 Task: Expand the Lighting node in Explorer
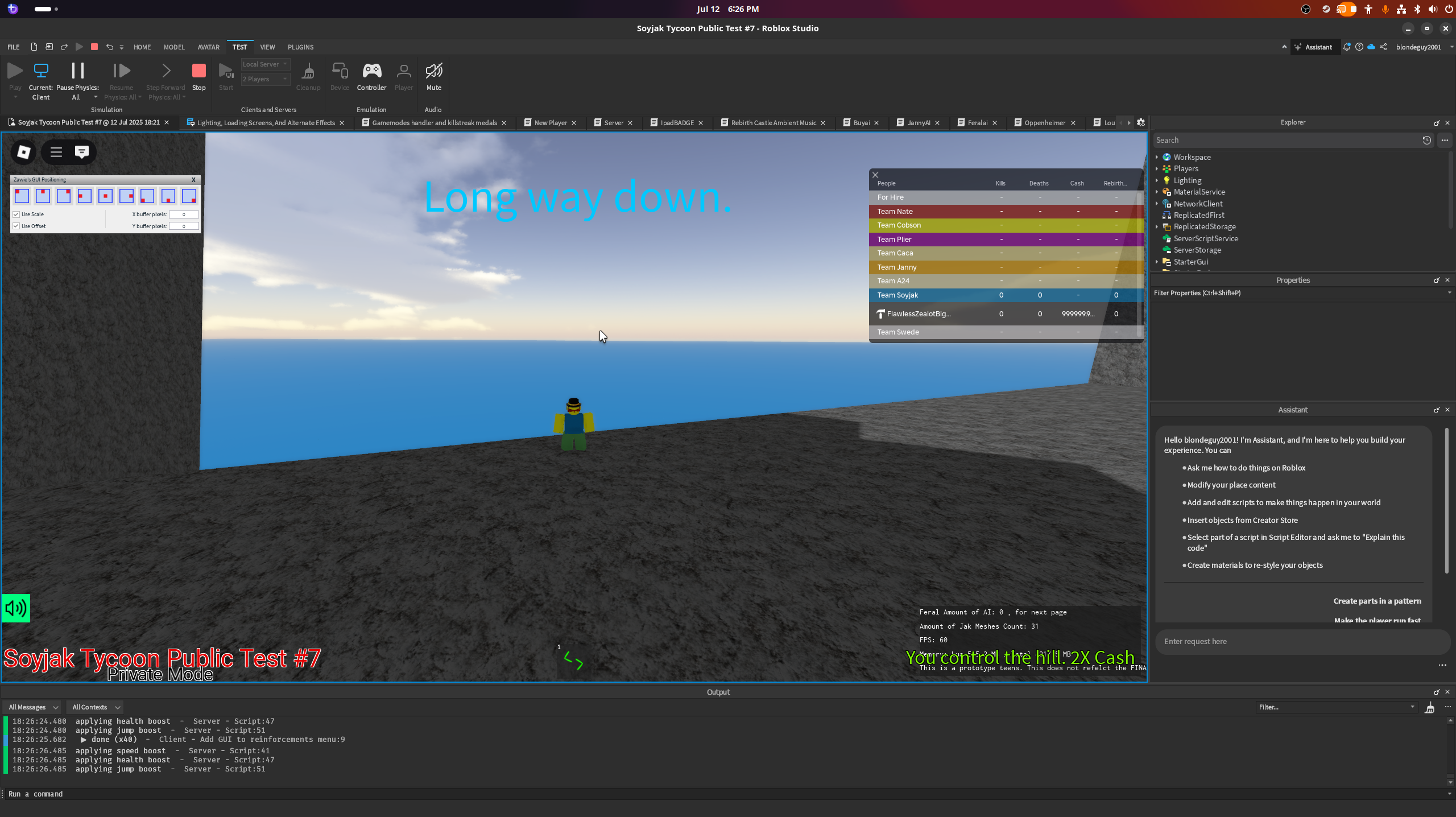(x=1157, y=180)
